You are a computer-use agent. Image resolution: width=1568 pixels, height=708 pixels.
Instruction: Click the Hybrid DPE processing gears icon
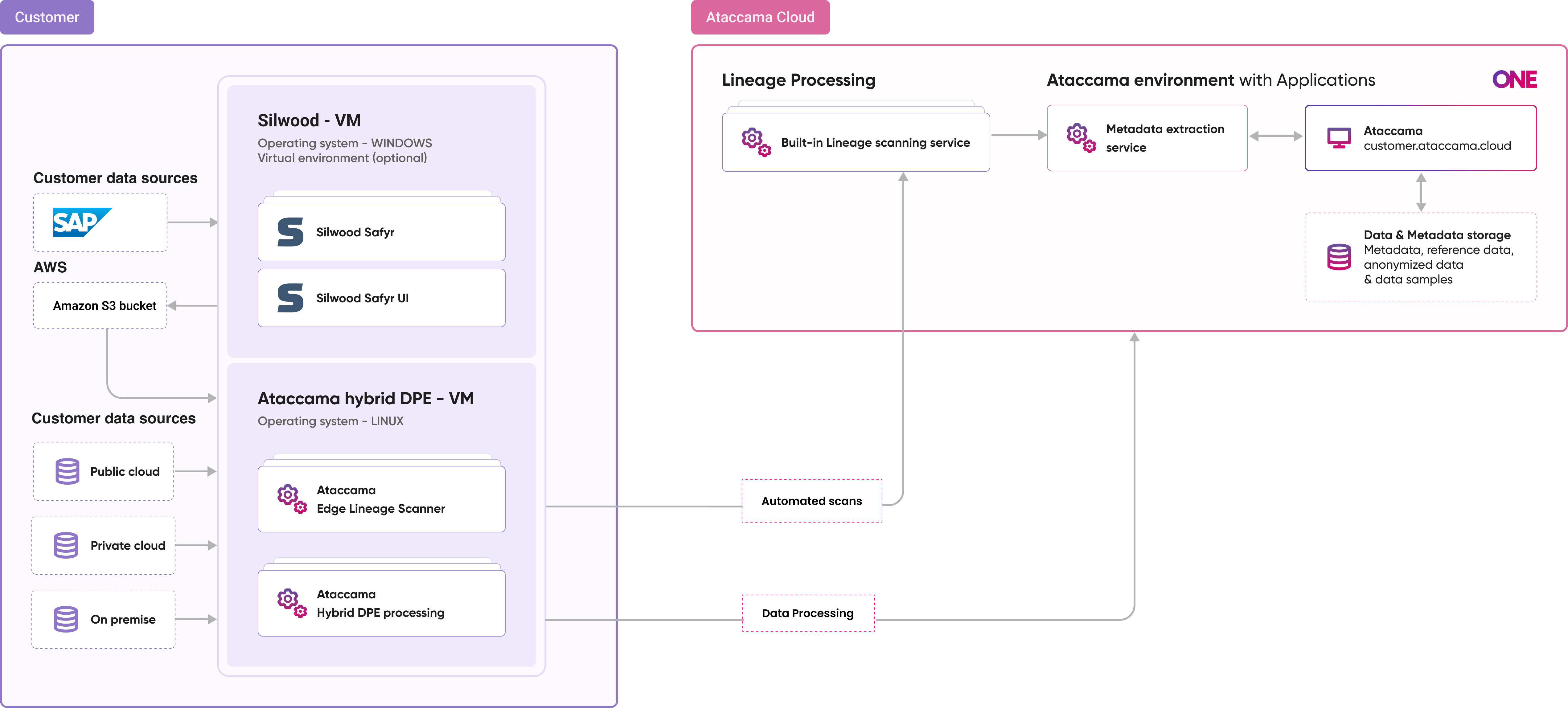[292, 603]
